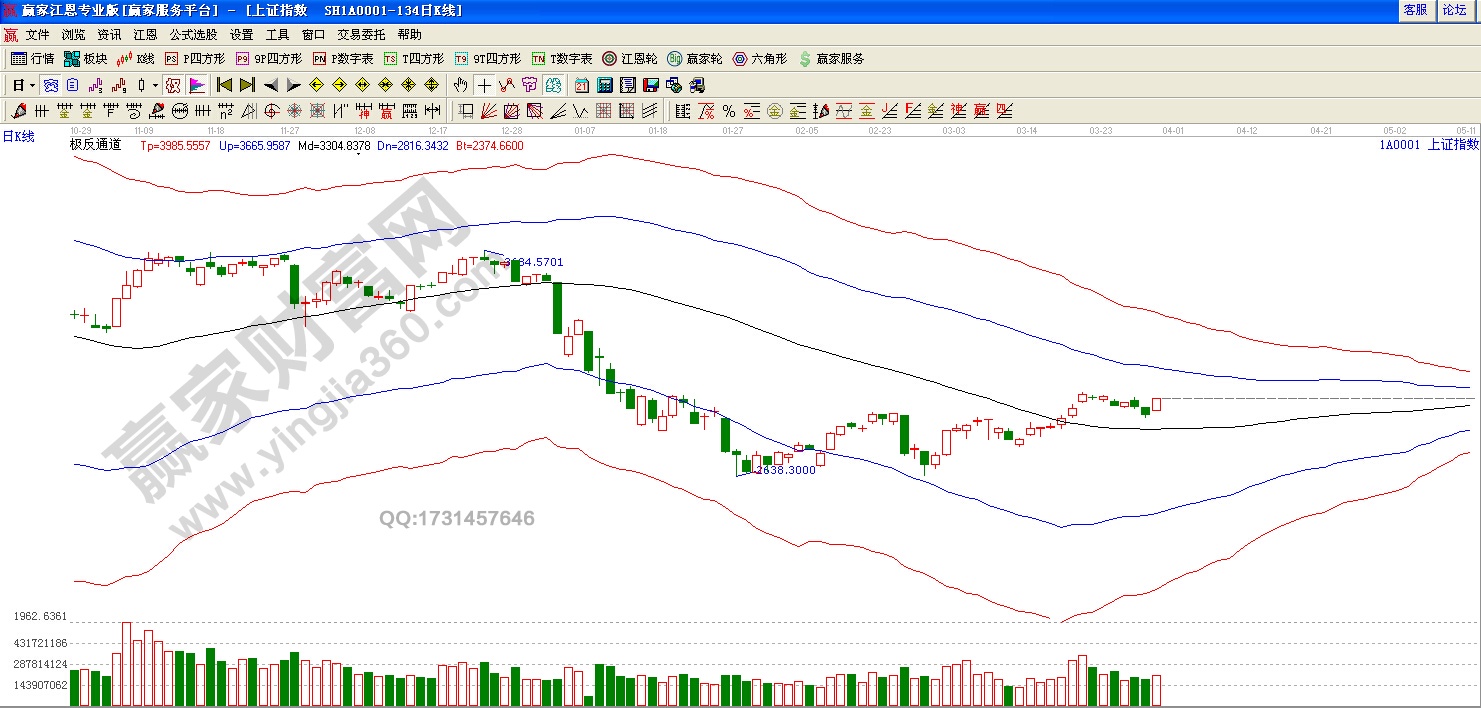1481x708 pixels.
Task: Jump to the first bar with skip-to-start icon
Action: 225,85
